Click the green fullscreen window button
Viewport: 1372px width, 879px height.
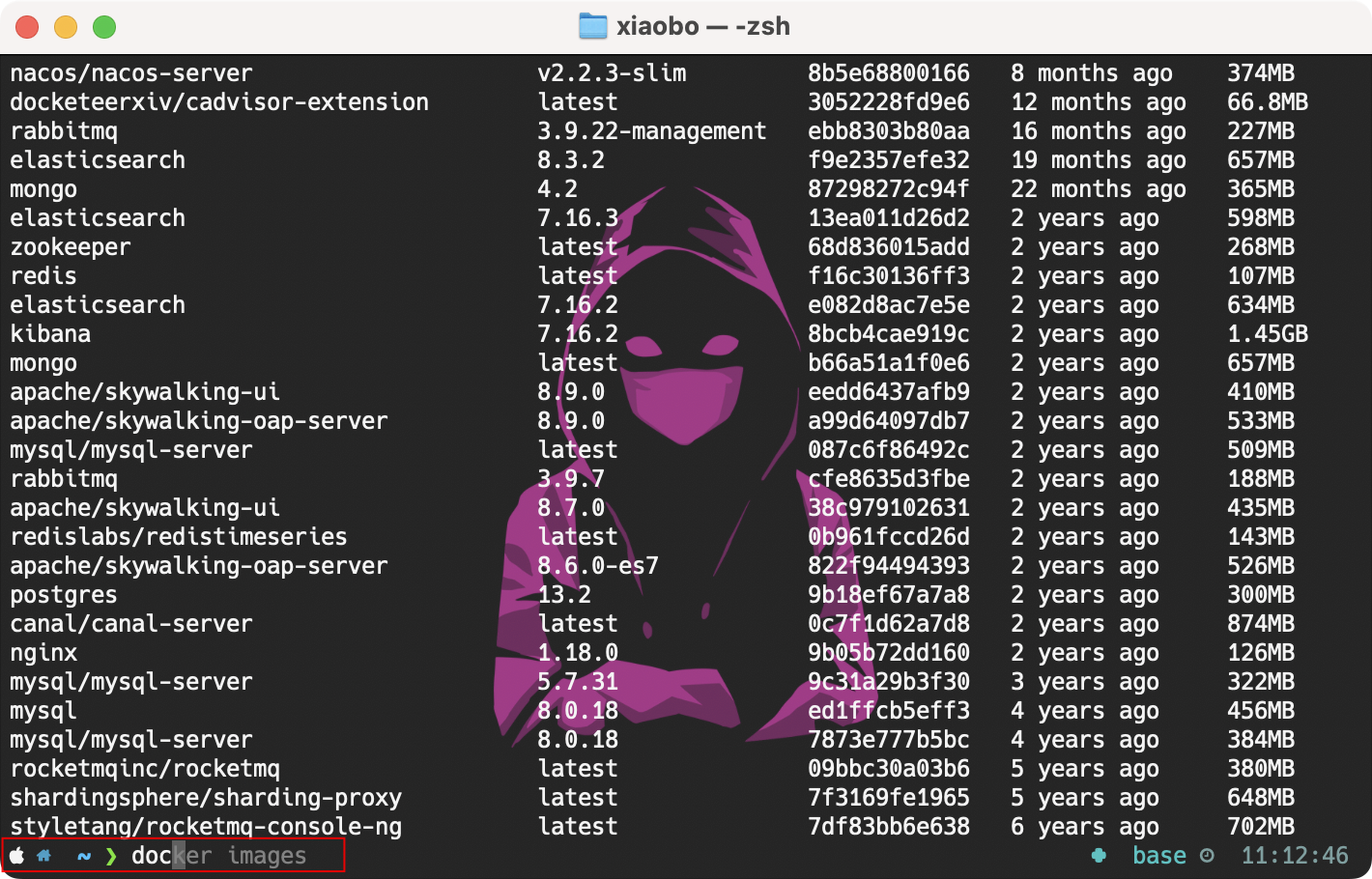(104, 27)
